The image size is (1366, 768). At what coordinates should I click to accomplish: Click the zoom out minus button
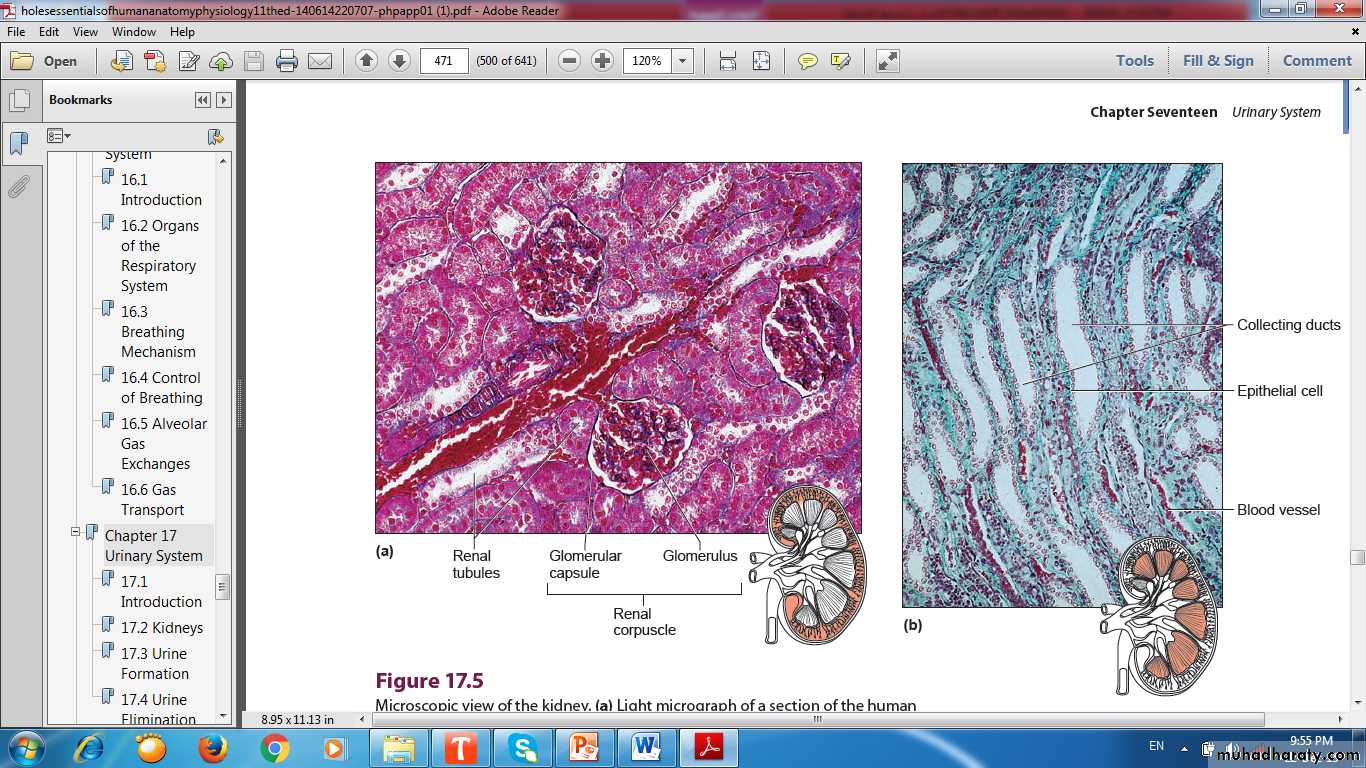coord(569,61)
